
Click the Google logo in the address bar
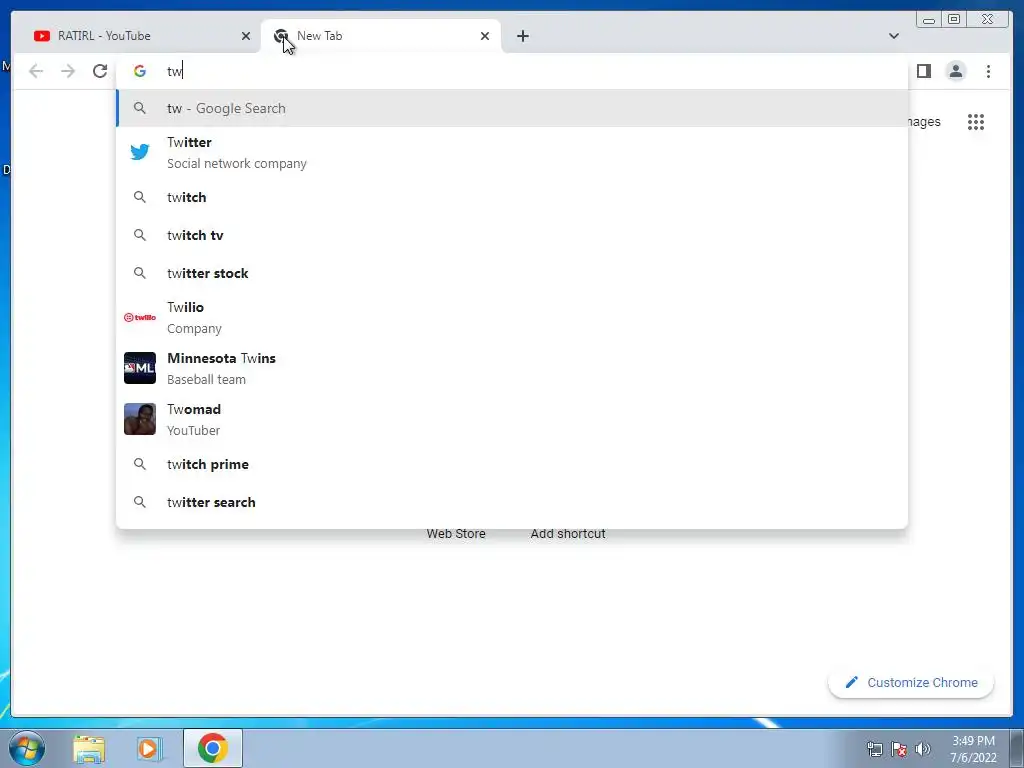click(x=140, y=71)
